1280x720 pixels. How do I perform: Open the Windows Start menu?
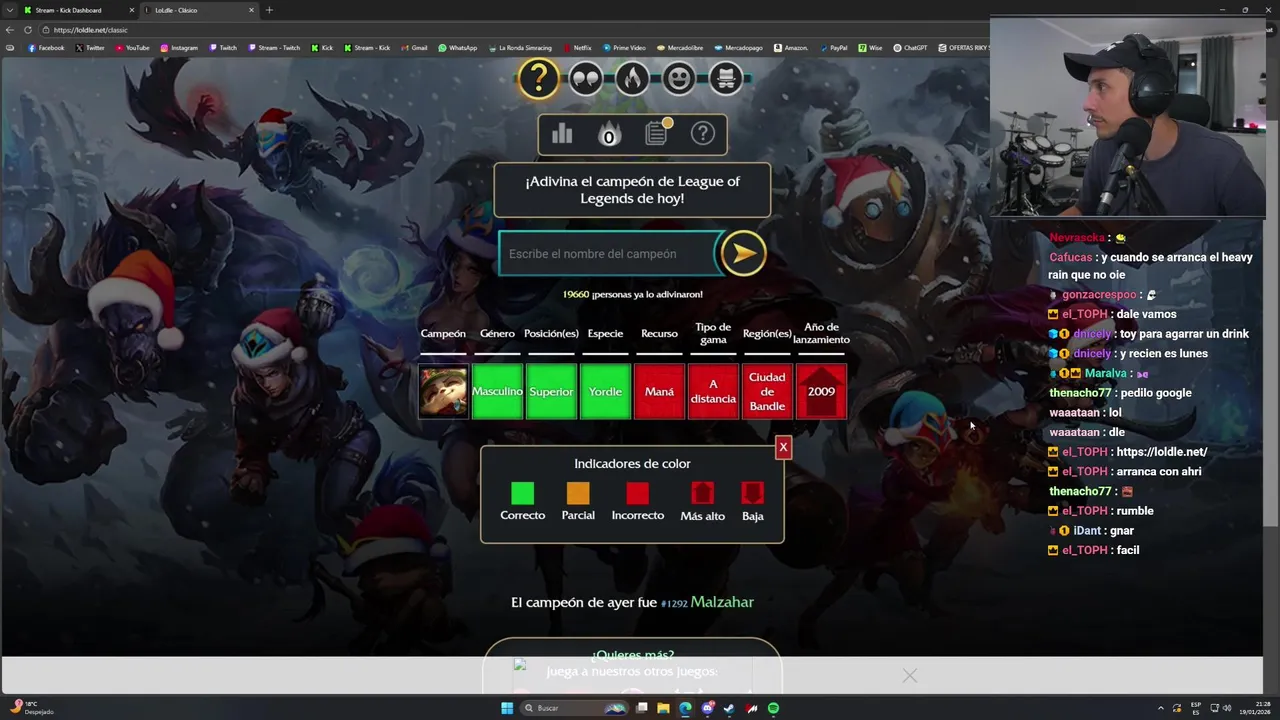click(507, 708)
